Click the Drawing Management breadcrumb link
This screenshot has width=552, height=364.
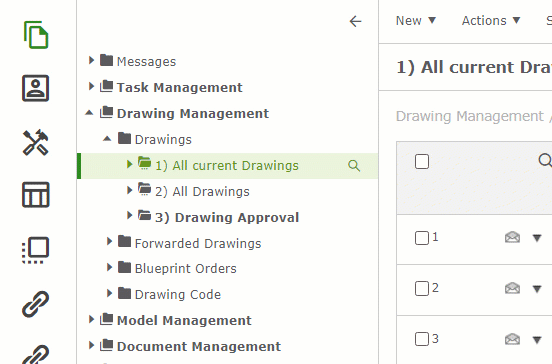(x=470, y=116)
